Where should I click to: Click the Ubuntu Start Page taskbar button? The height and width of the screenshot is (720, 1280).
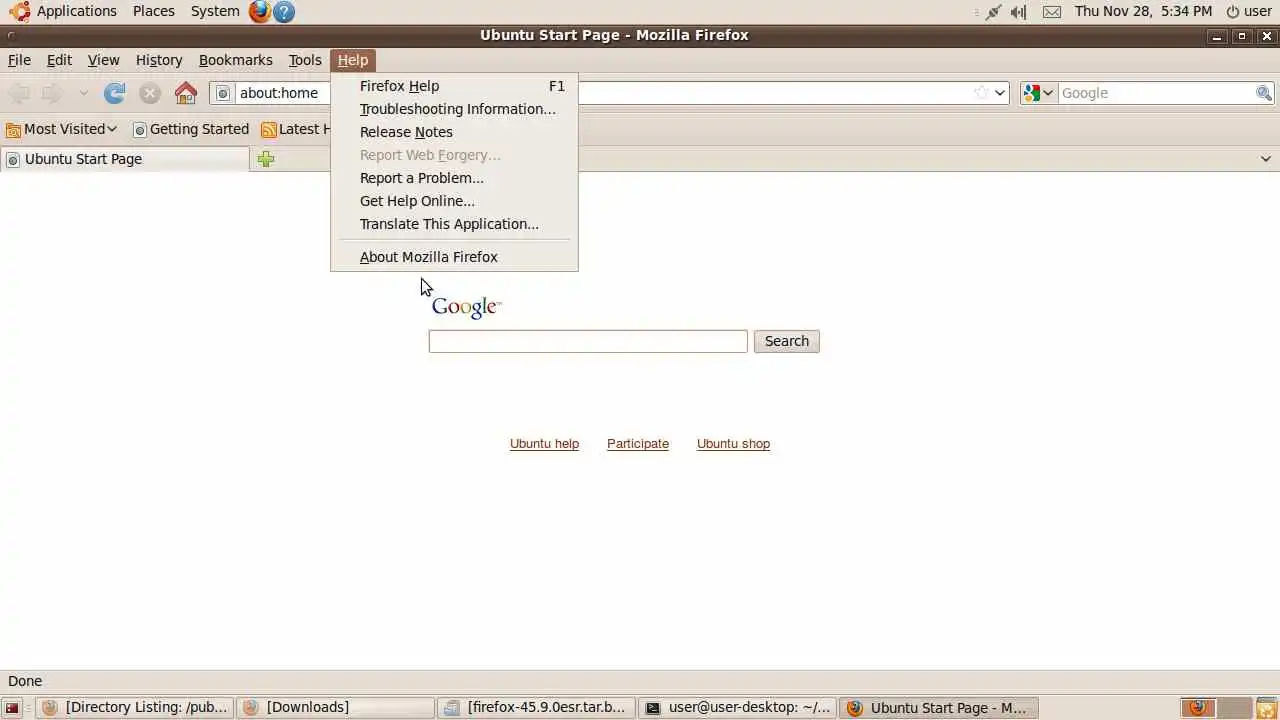(939, 707)
